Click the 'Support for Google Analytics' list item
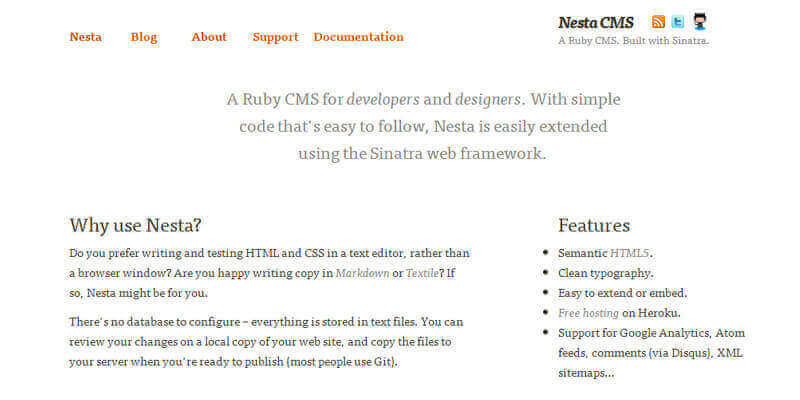 [x=652, y=353]
